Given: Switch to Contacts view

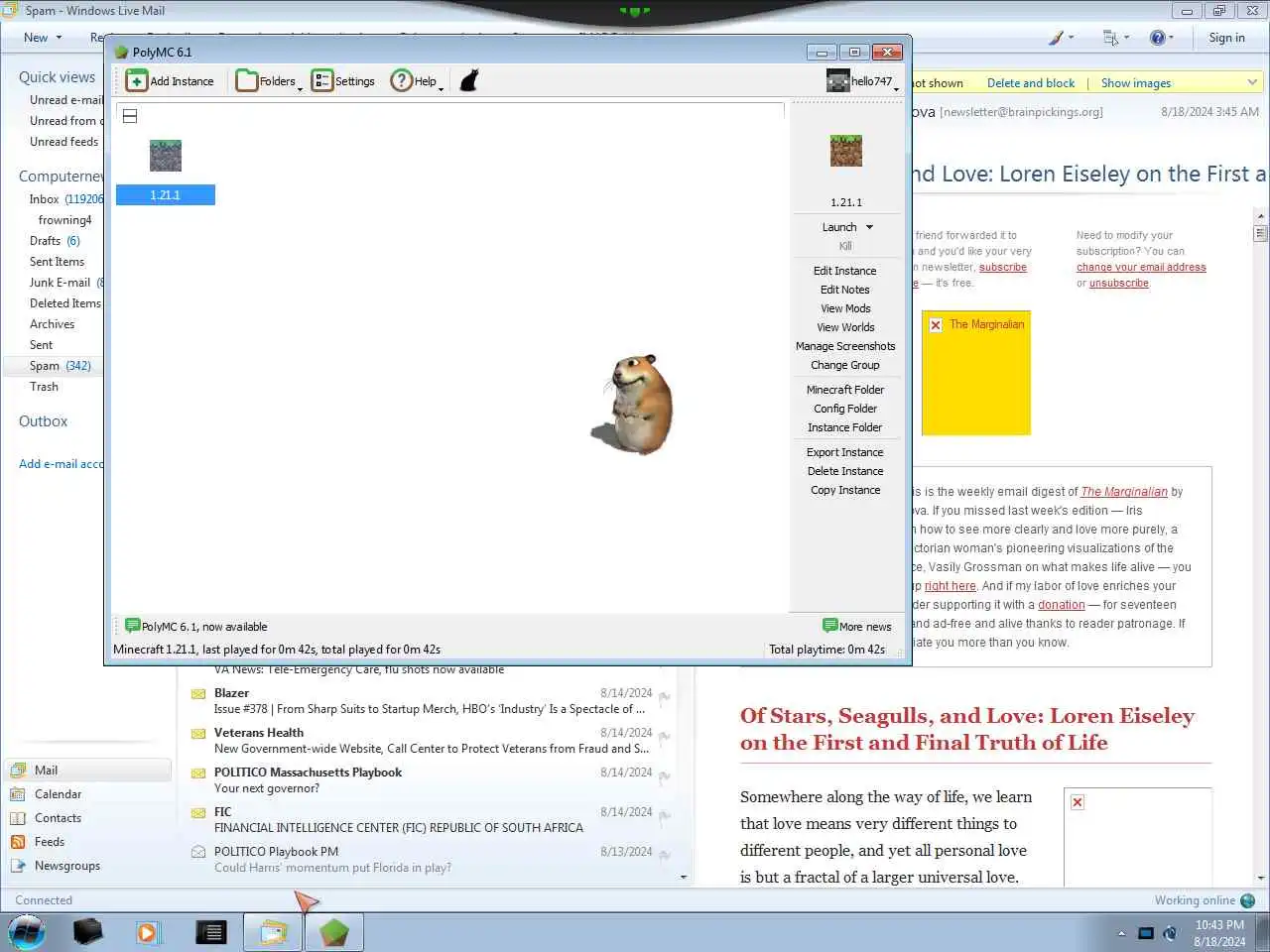Looking at the screenshot, I should (58, 818).
